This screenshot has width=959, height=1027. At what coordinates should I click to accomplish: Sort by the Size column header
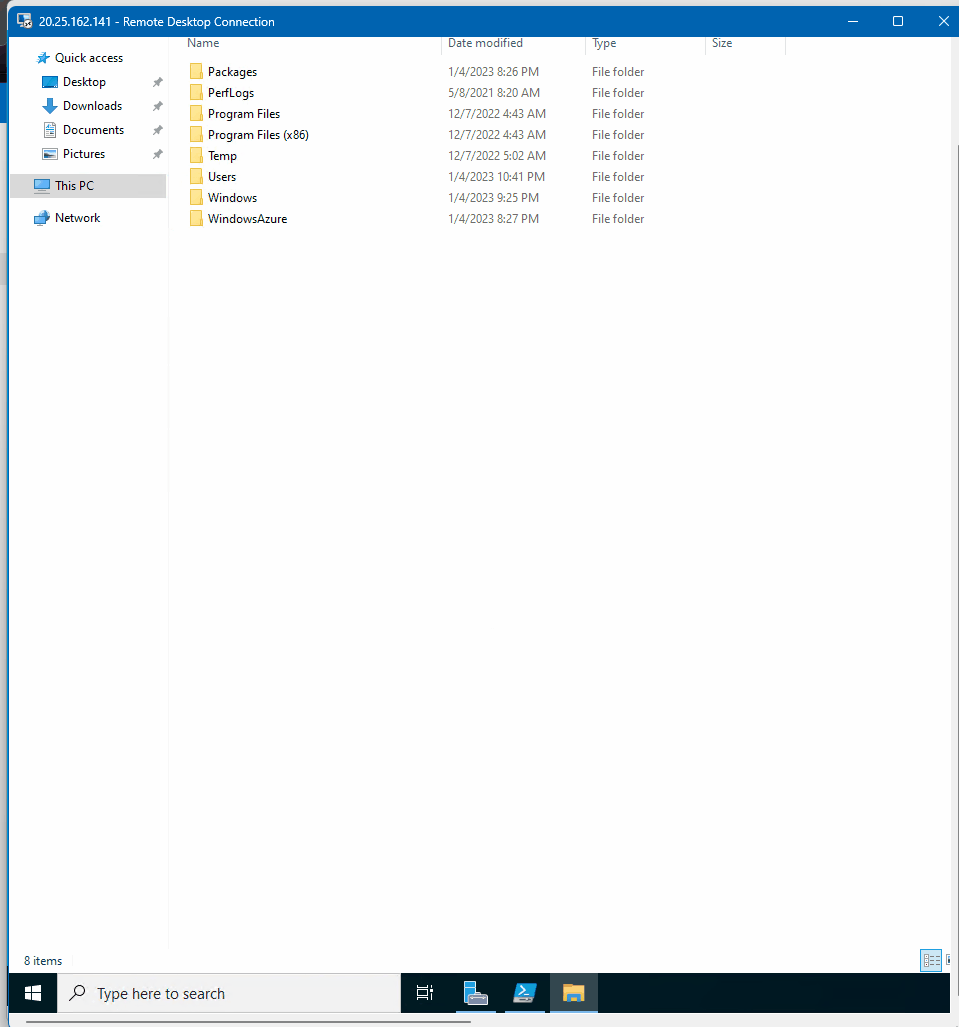pos(722,43)
